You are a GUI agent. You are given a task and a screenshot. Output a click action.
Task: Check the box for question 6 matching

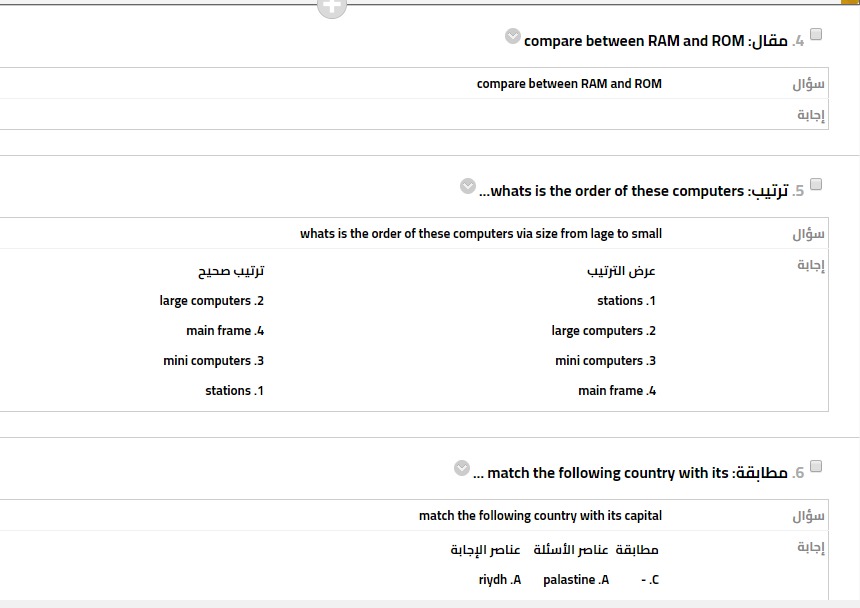(x=816, y=466)
